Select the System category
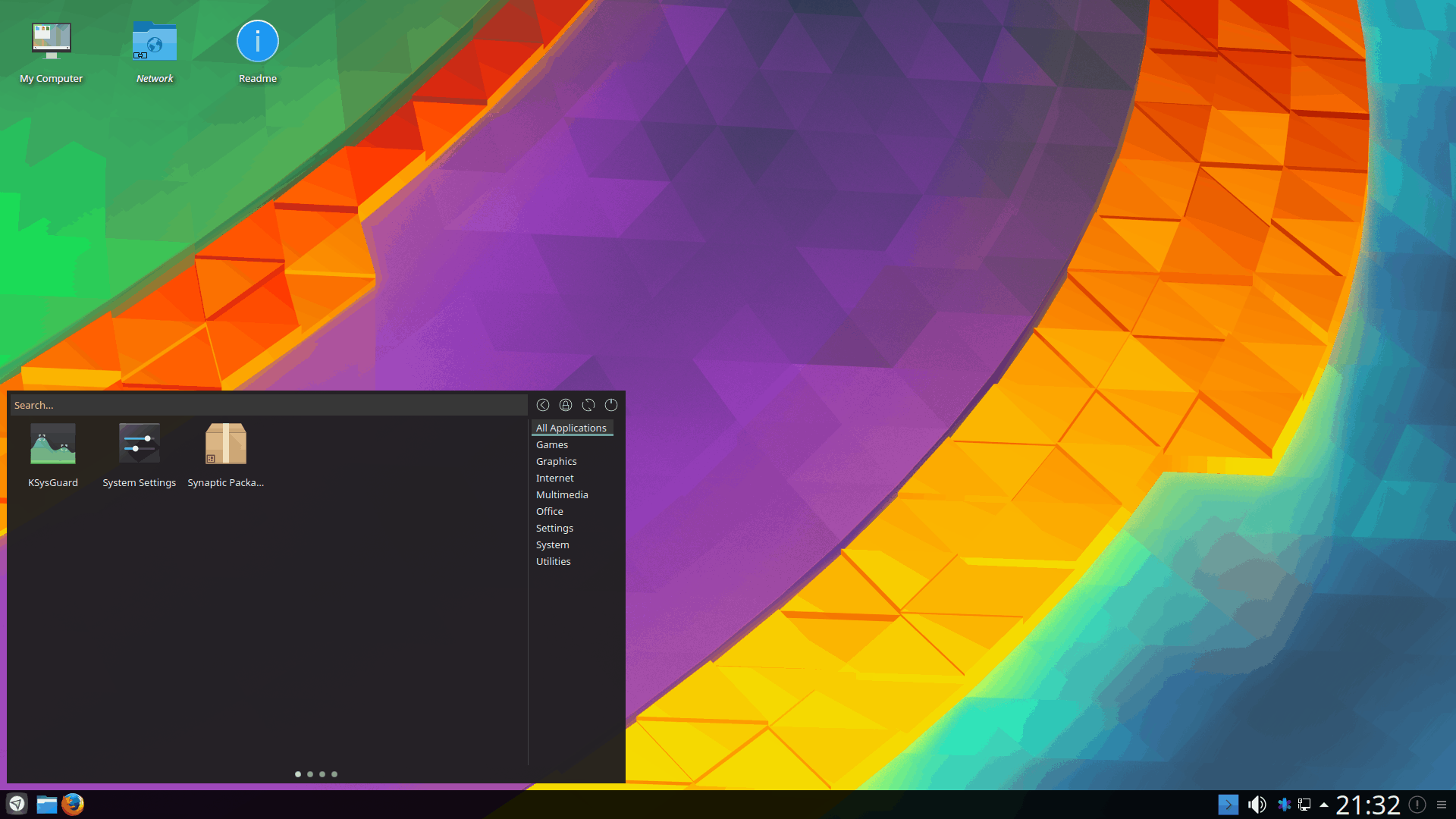The width and height of the screenshot is (1456, 819). point(553,544)
